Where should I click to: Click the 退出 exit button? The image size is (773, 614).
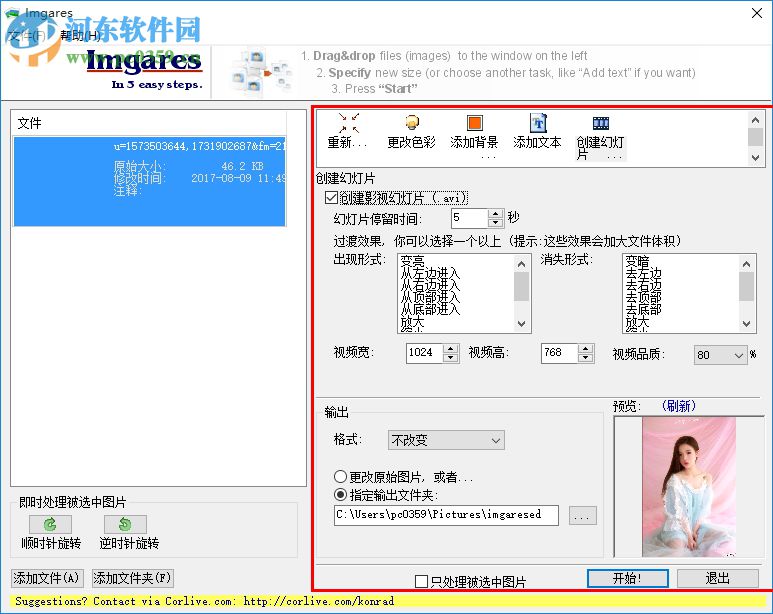717,578
